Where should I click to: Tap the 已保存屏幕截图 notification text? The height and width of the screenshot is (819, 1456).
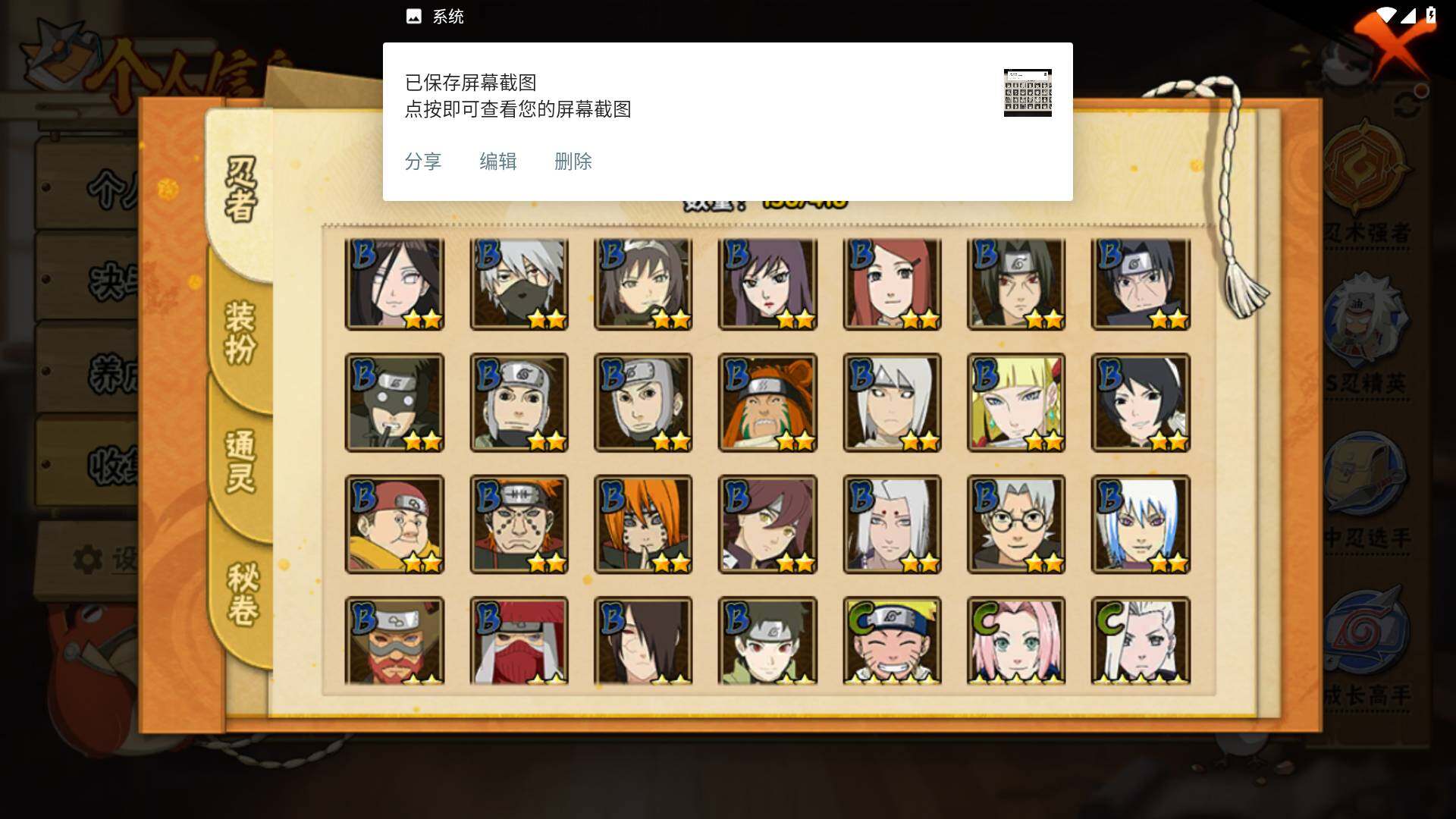pos(471,83)
